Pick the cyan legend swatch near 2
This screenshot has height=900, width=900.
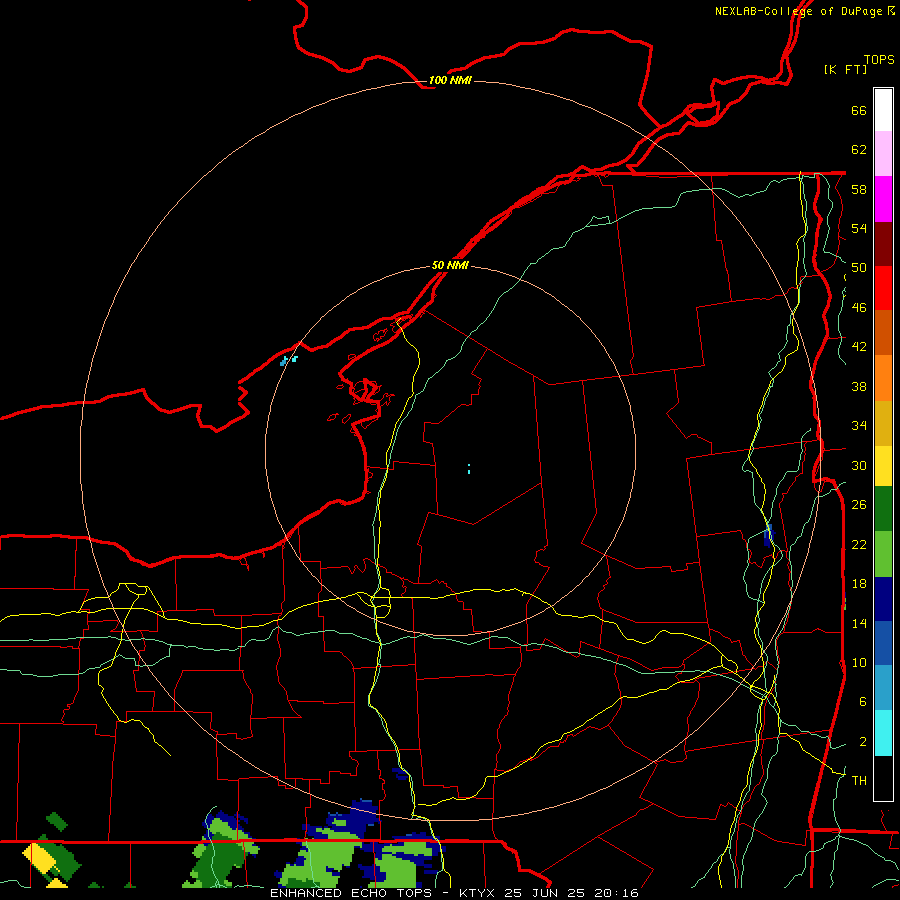(883, 733)
